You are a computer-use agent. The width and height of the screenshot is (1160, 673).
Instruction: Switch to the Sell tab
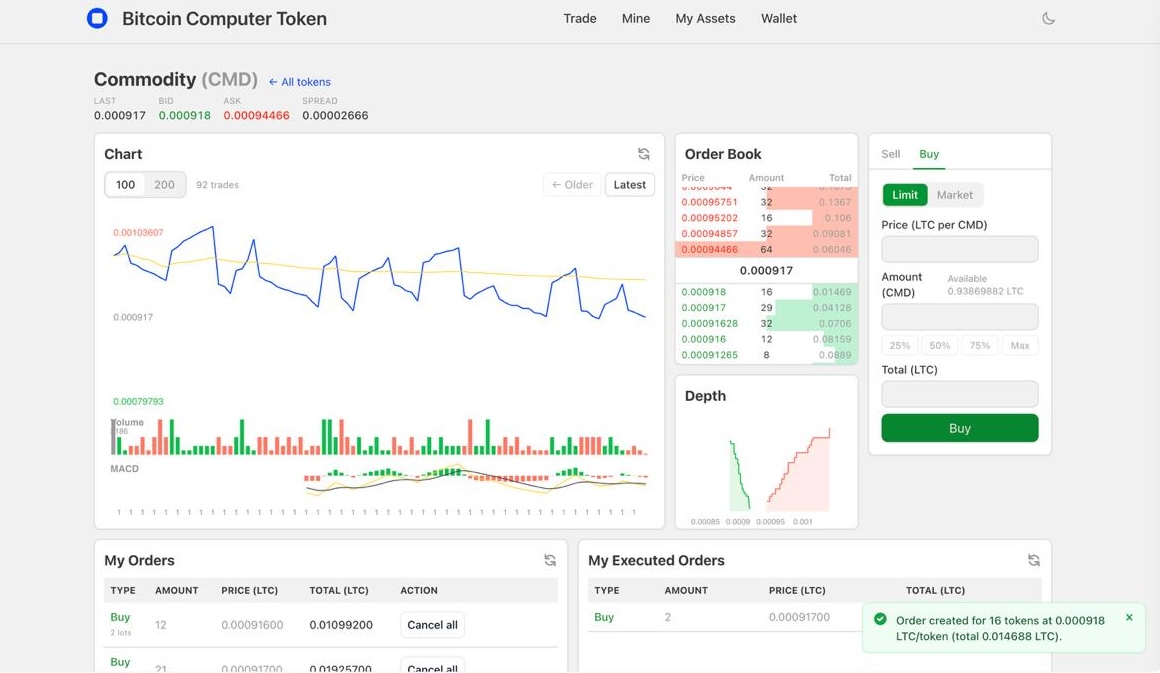(891, 154)
